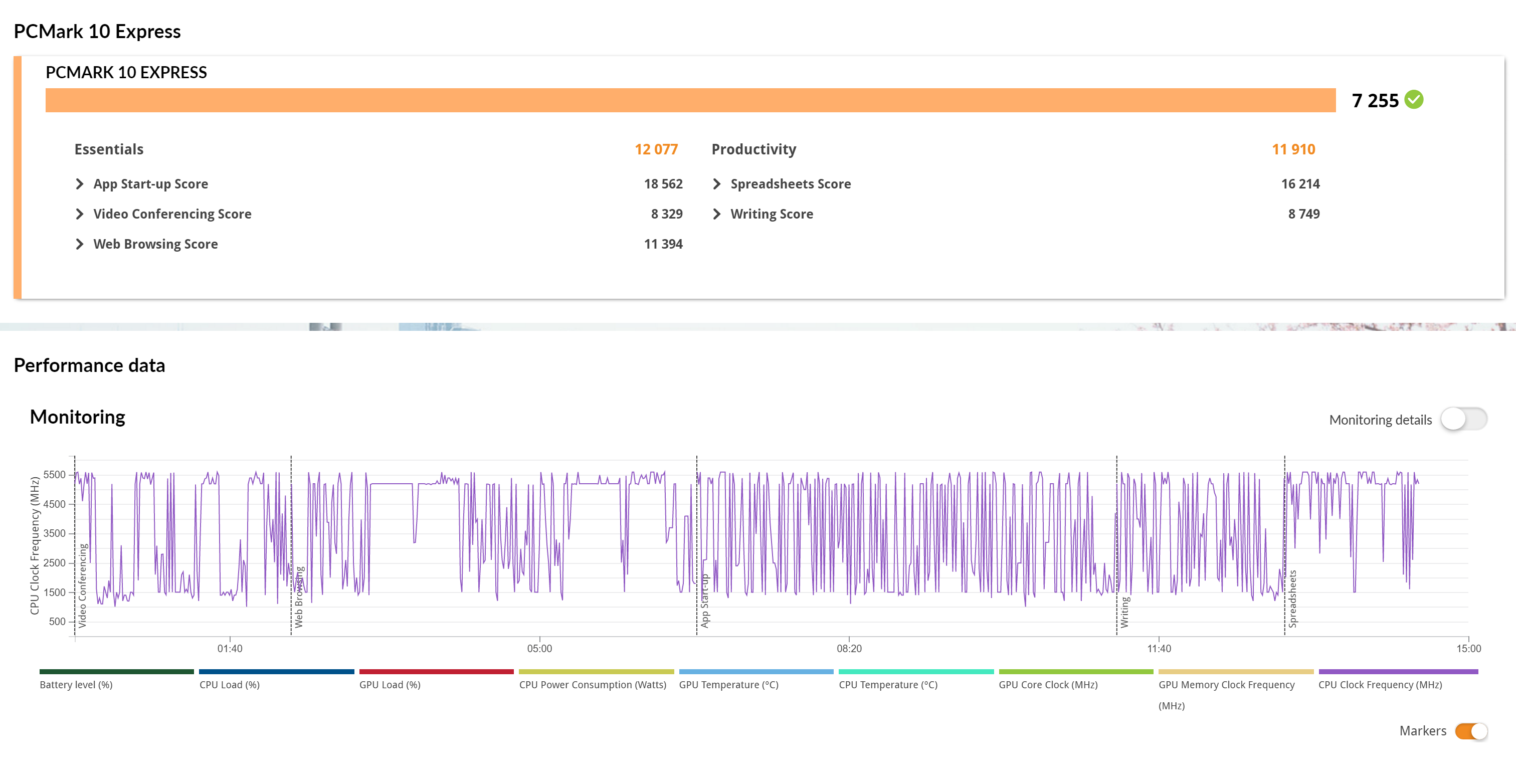Expand the Video Conferencing Score row
The width and height of the screenshot is (1516, 784).
pyautogui.click(x=79, y=214)
